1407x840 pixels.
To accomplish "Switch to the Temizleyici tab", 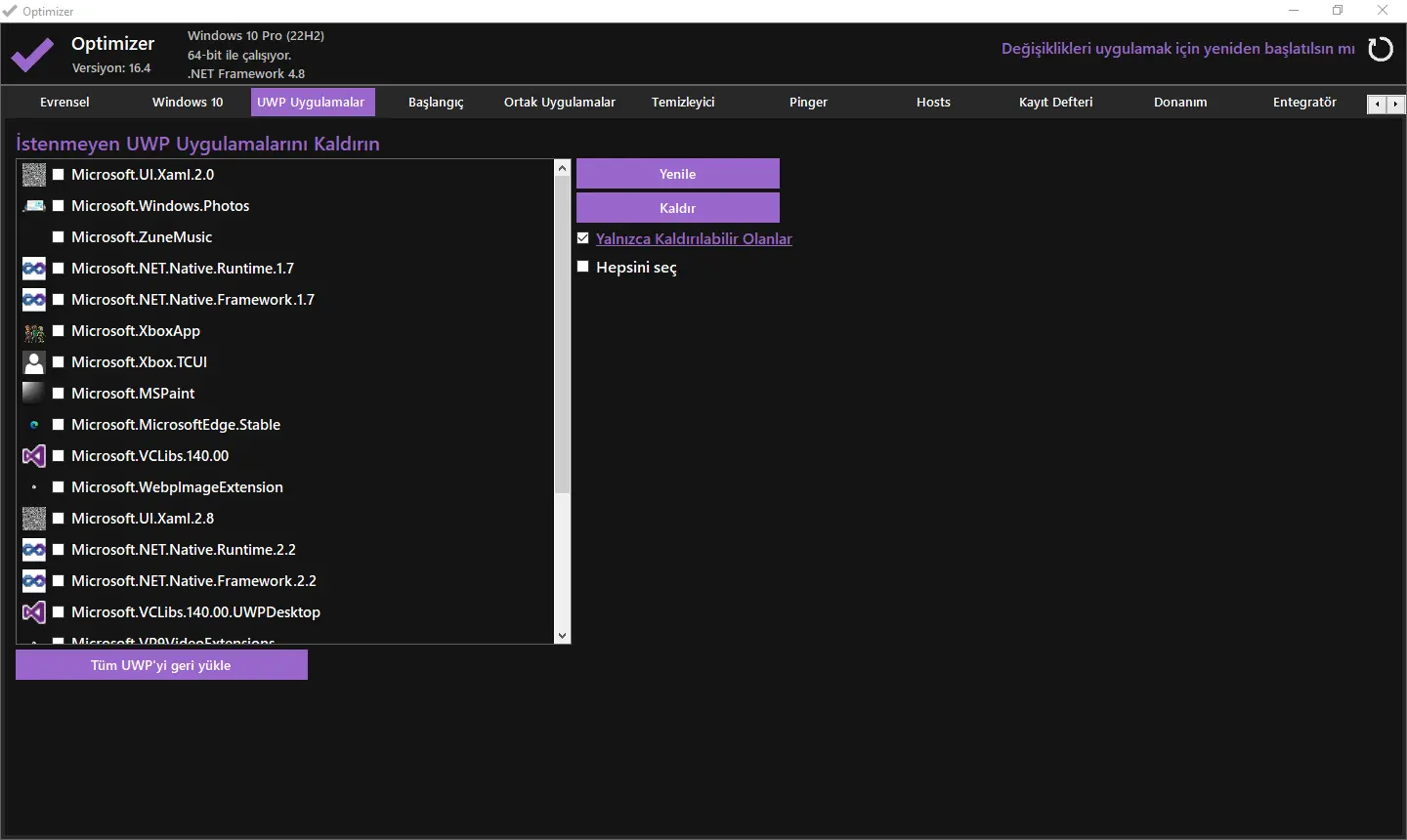I will coord(683,103).
